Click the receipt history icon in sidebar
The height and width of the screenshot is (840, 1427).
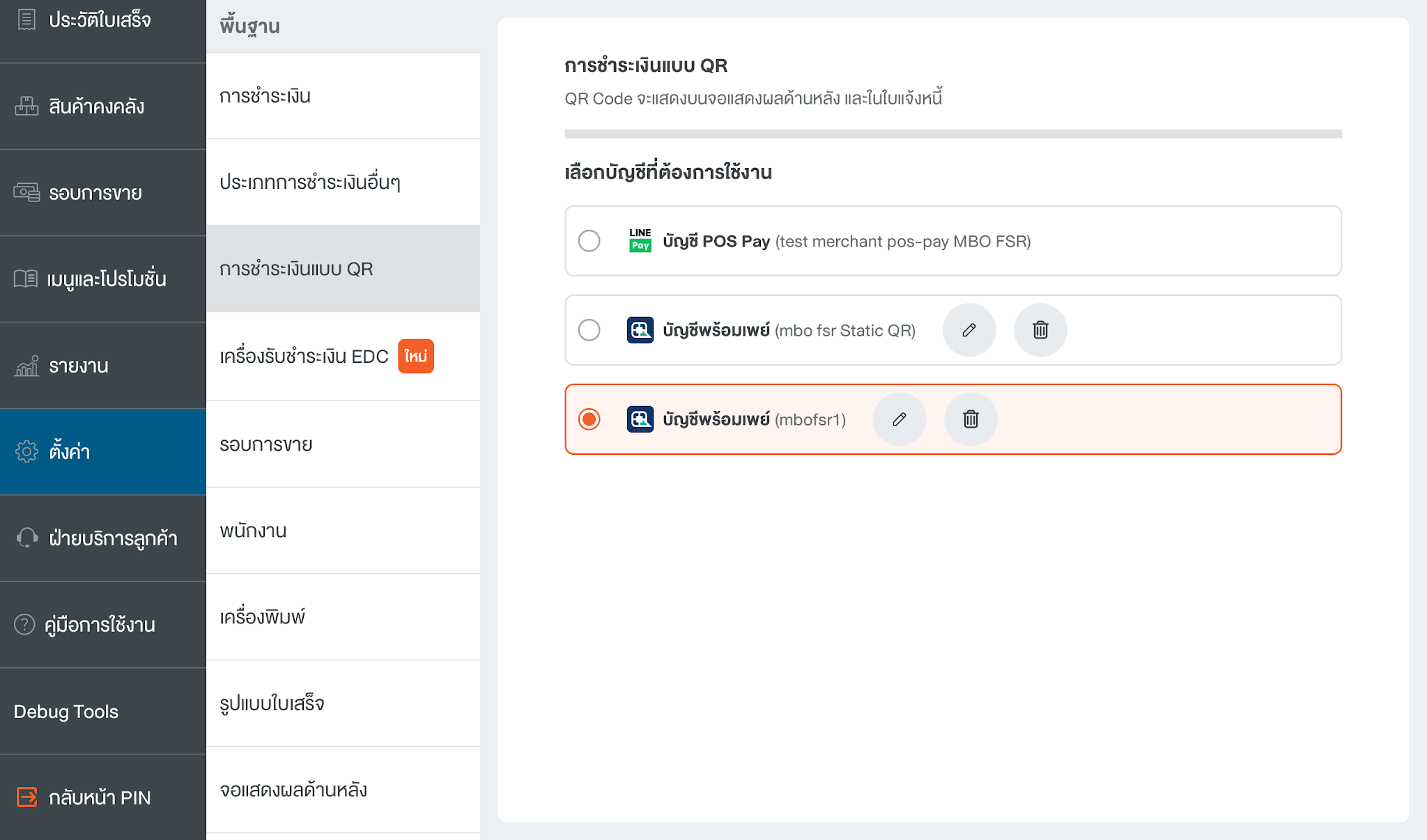(26, 20)
